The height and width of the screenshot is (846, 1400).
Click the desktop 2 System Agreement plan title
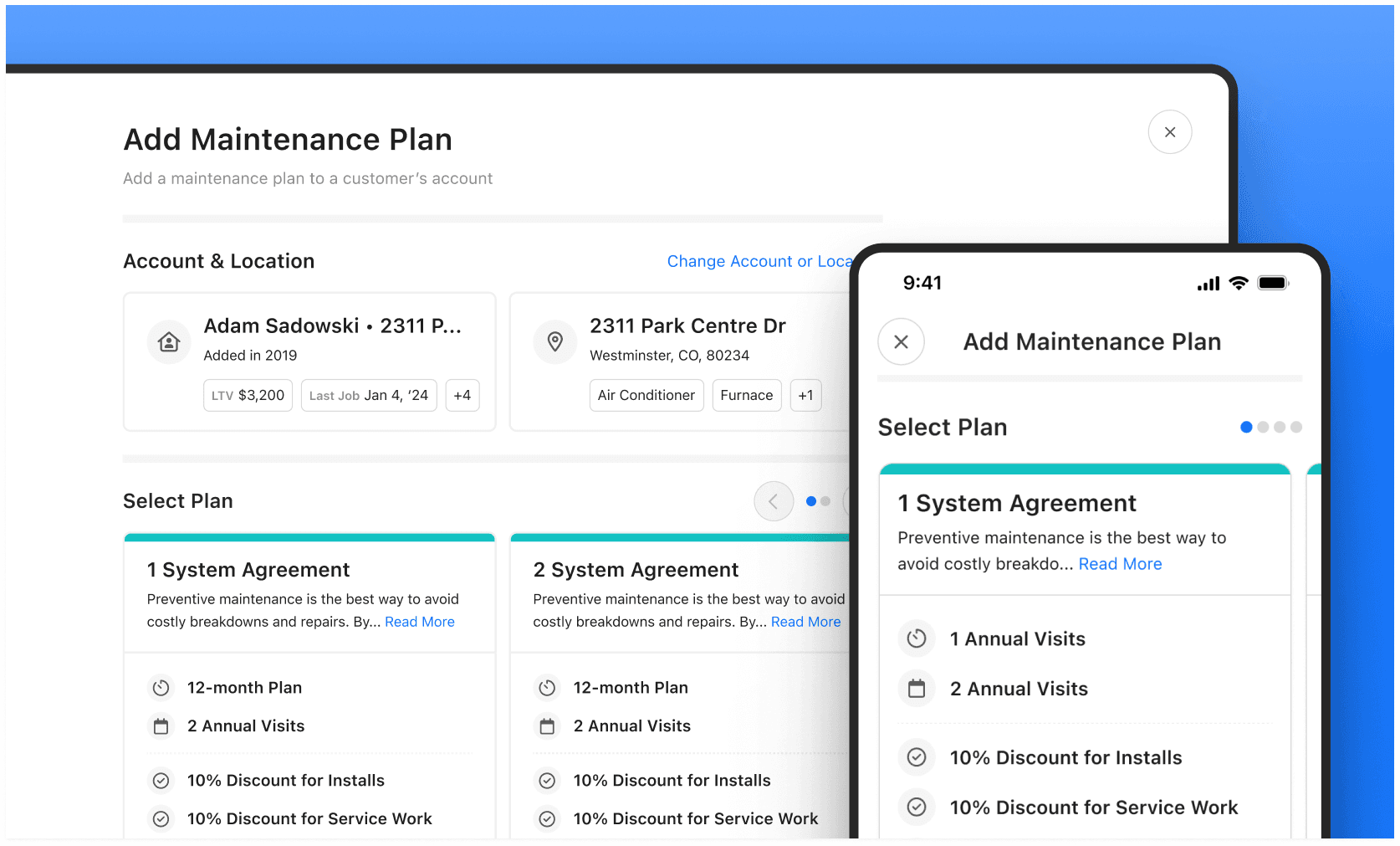click(x=636, y=570)
